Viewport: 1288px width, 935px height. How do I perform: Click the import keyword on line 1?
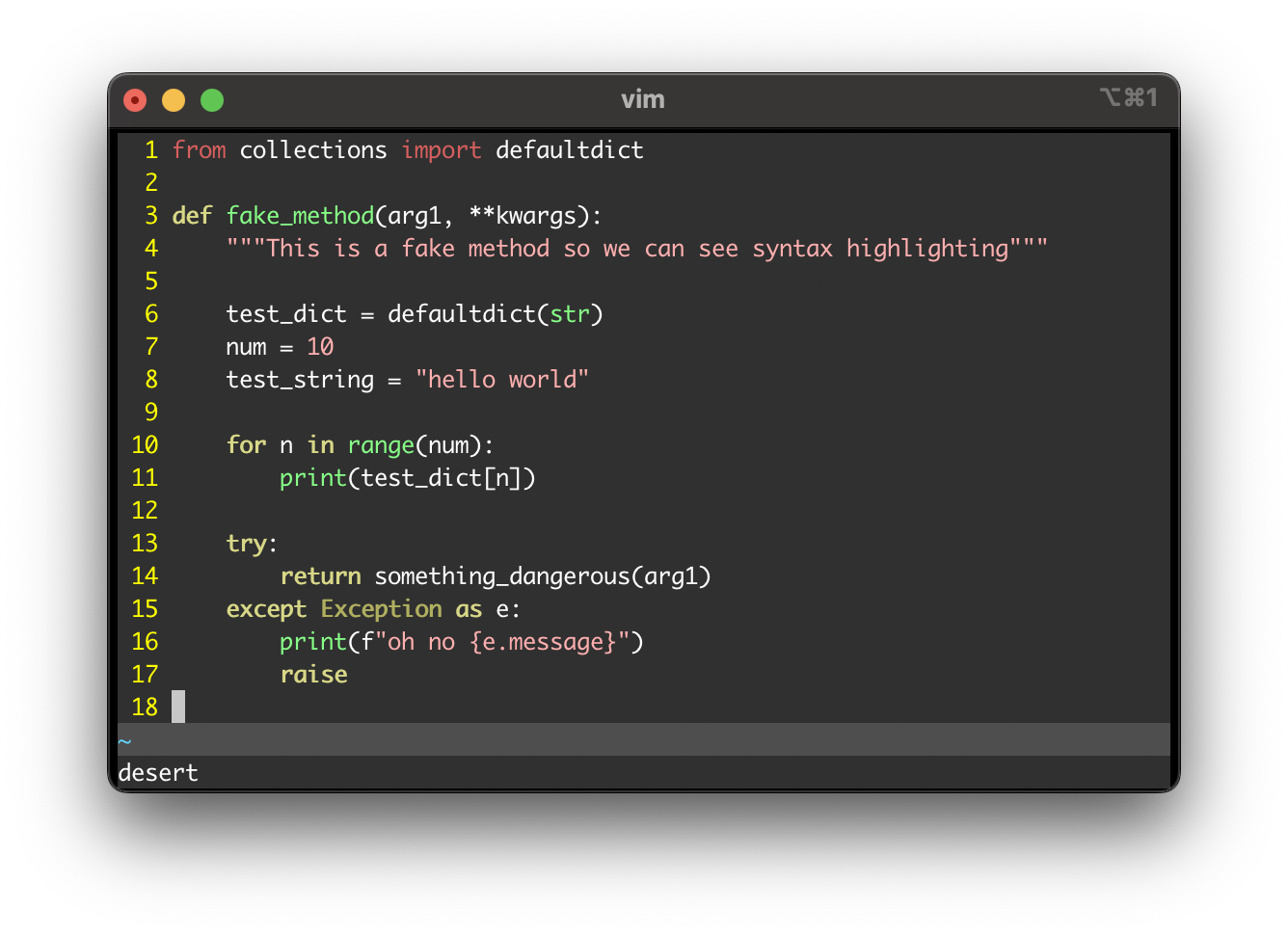point(441,149)
